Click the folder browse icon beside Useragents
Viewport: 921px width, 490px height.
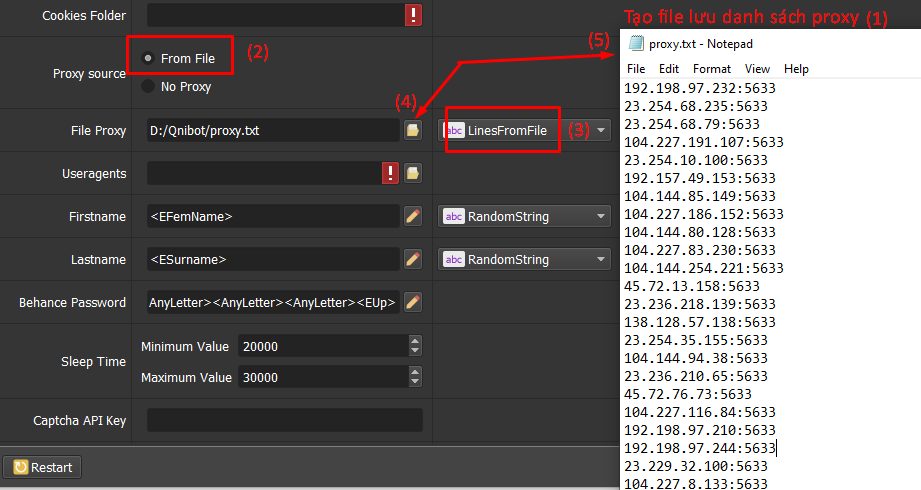coord(412,173)
